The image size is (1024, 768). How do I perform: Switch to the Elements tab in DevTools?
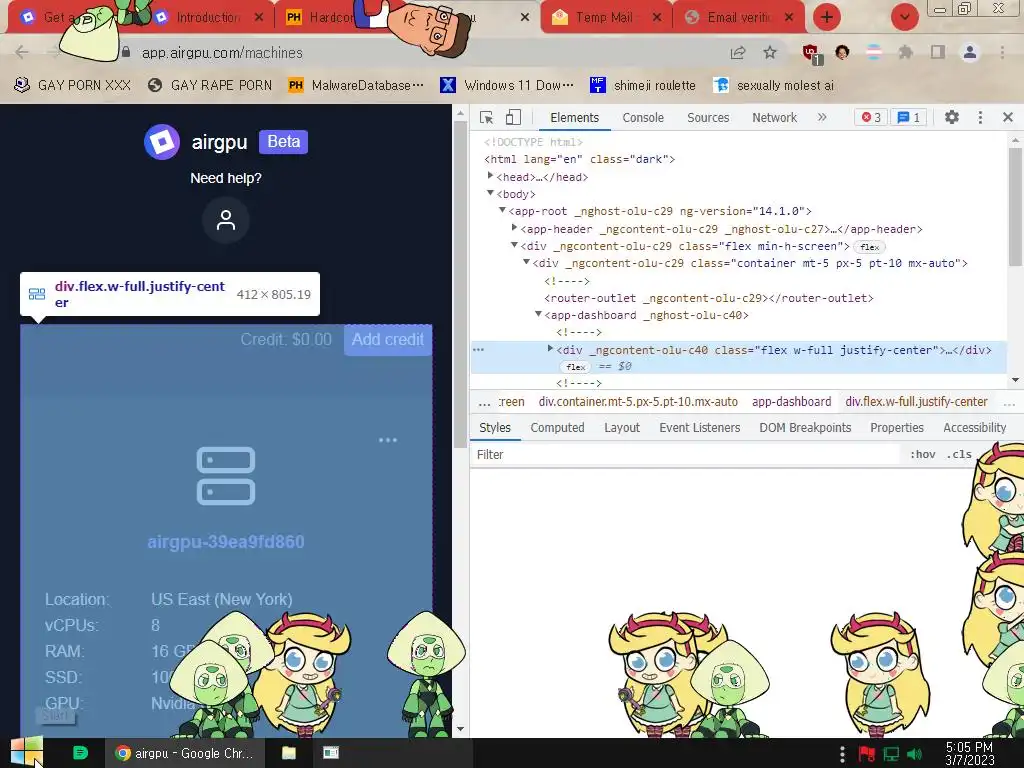(x=574, y=118)
